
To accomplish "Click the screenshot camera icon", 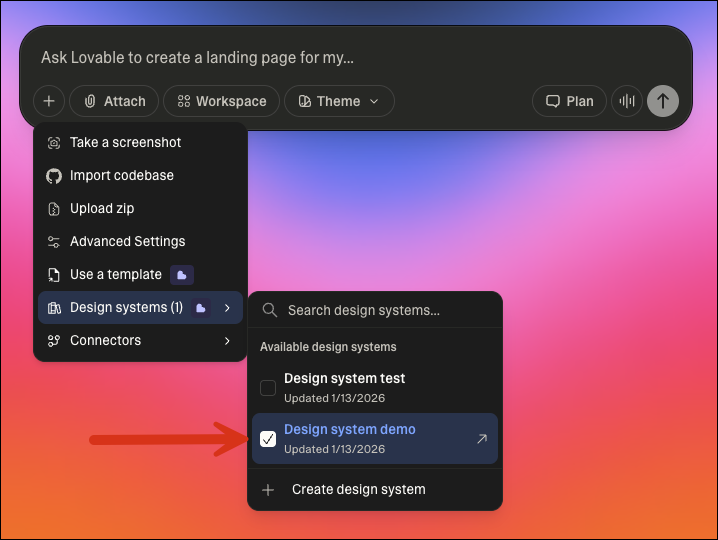I will click(x=54, y=143).
